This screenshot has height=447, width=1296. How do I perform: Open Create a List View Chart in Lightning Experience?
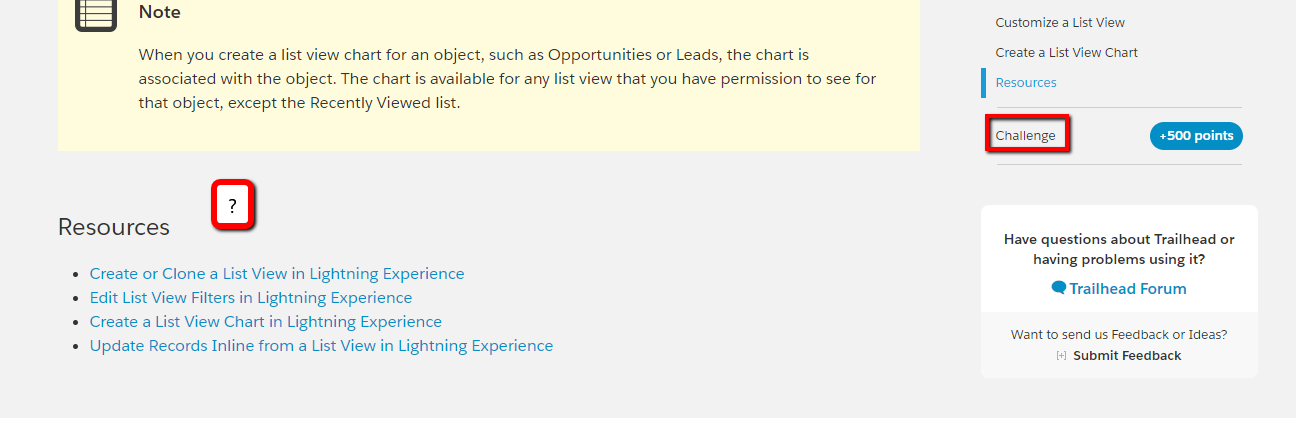[266, 321]
